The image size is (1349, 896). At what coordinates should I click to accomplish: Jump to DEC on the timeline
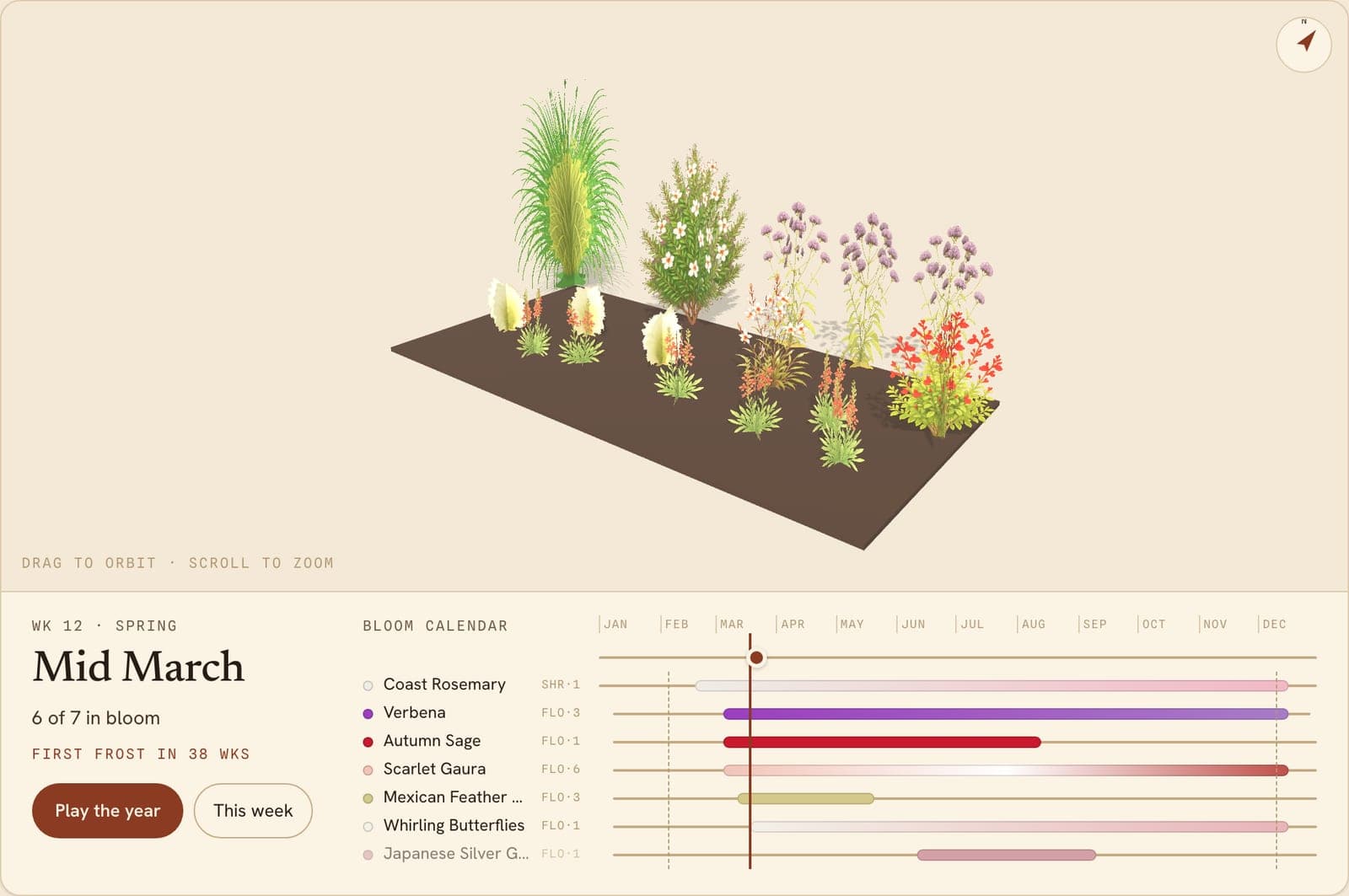[1274, 624]
